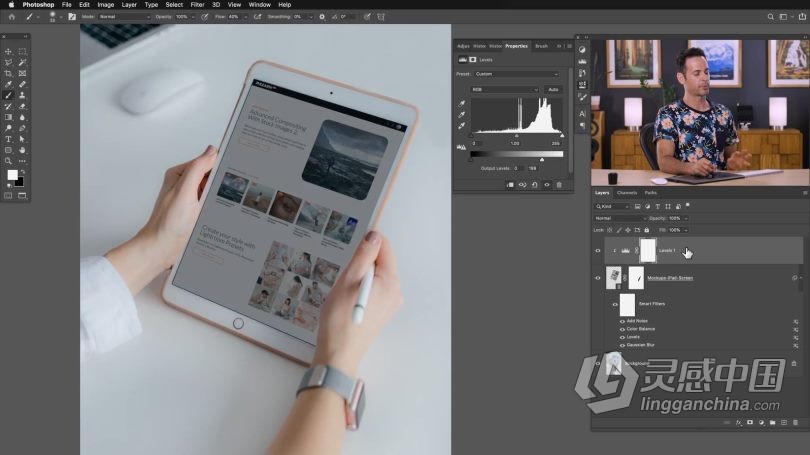
Task: Select the Horizontal Type tool
Action: (8, 139)
